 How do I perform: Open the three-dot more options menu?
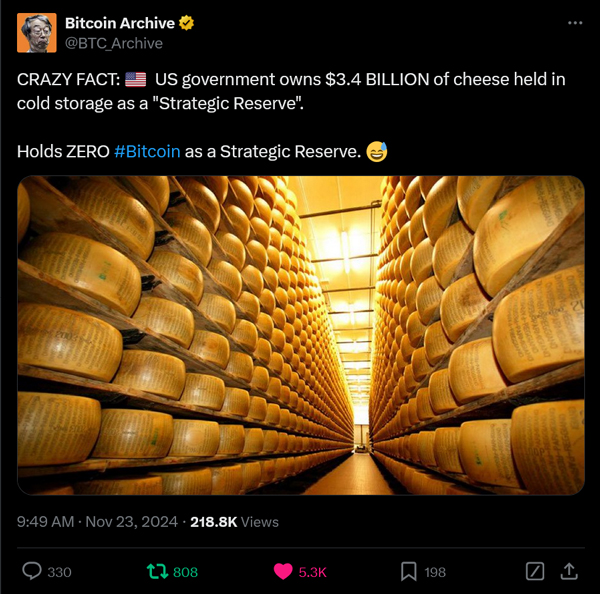point(575,23)
